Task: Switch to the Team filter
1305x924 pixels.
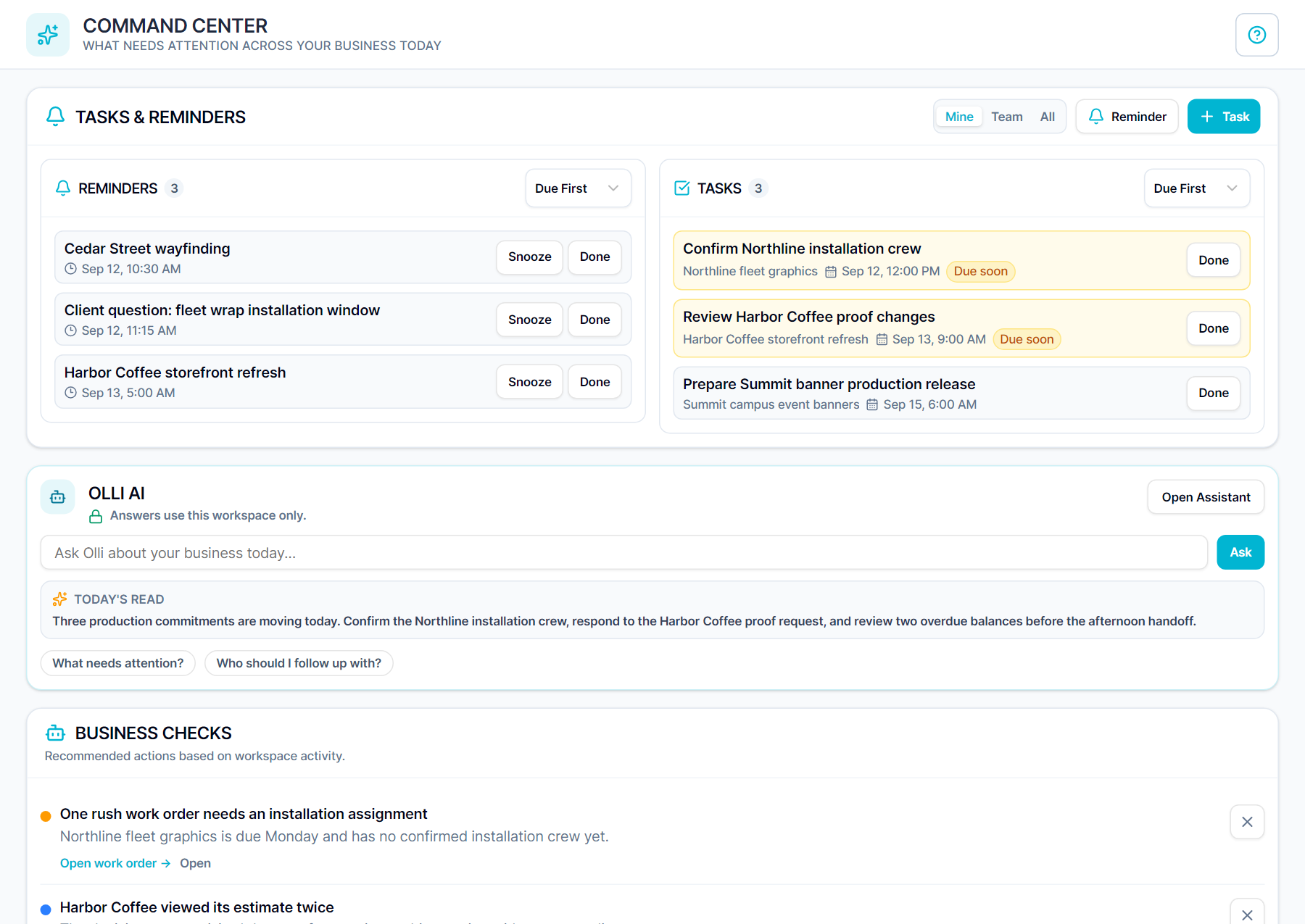Action: [1007, 117]
